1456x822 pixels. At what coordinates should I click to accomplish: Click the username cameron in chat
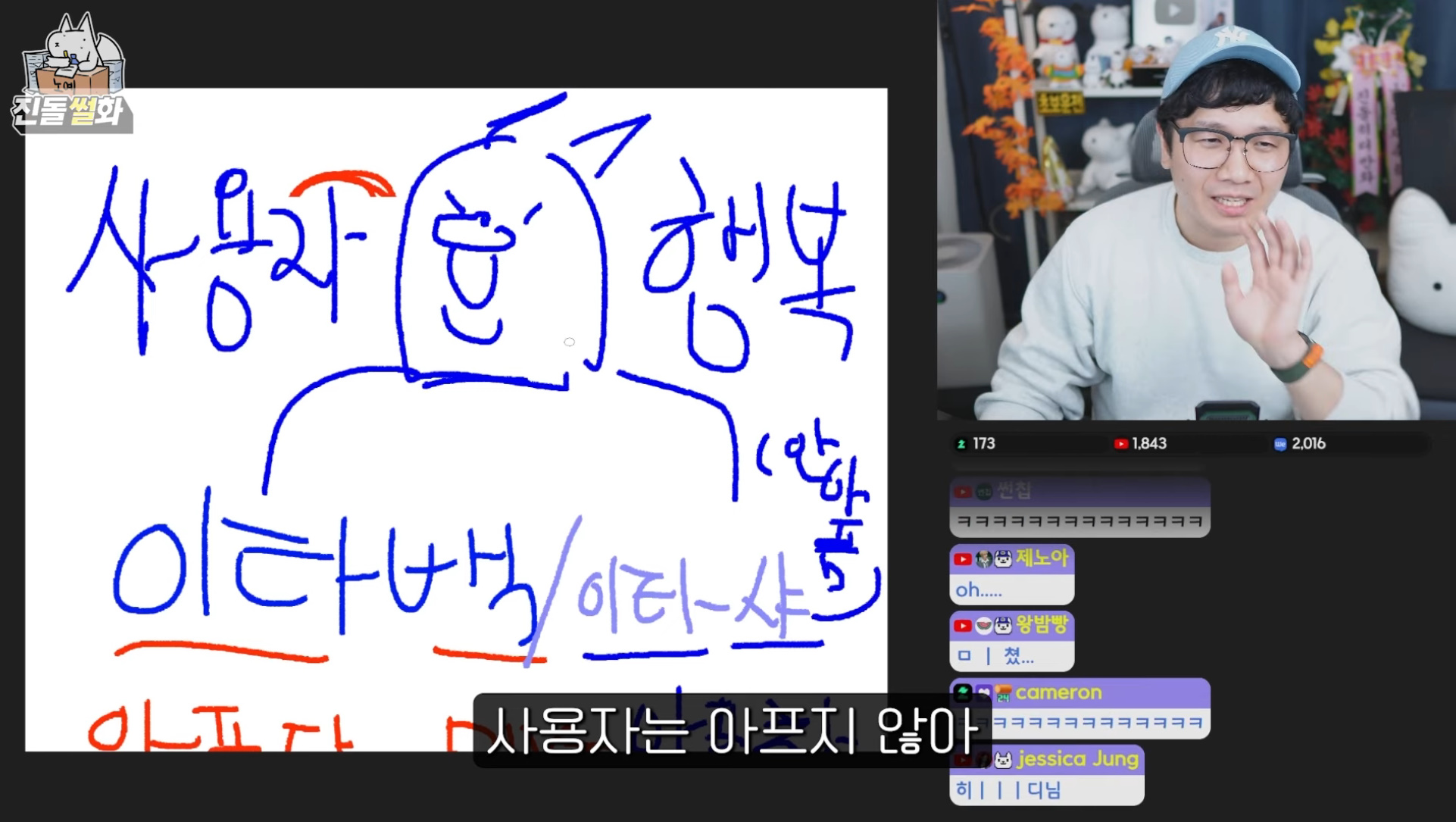click(x=1058, y=692)
